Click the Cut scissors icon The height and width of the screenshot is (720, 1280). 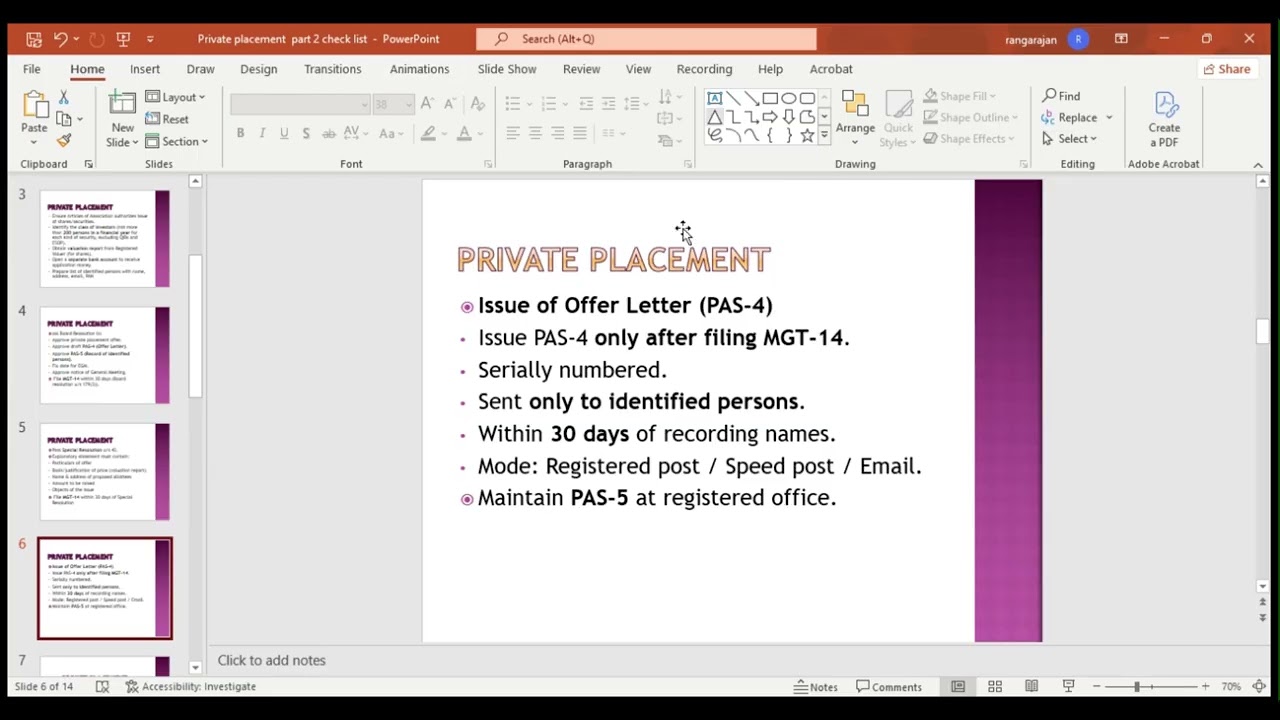click(x=63, y=97)
